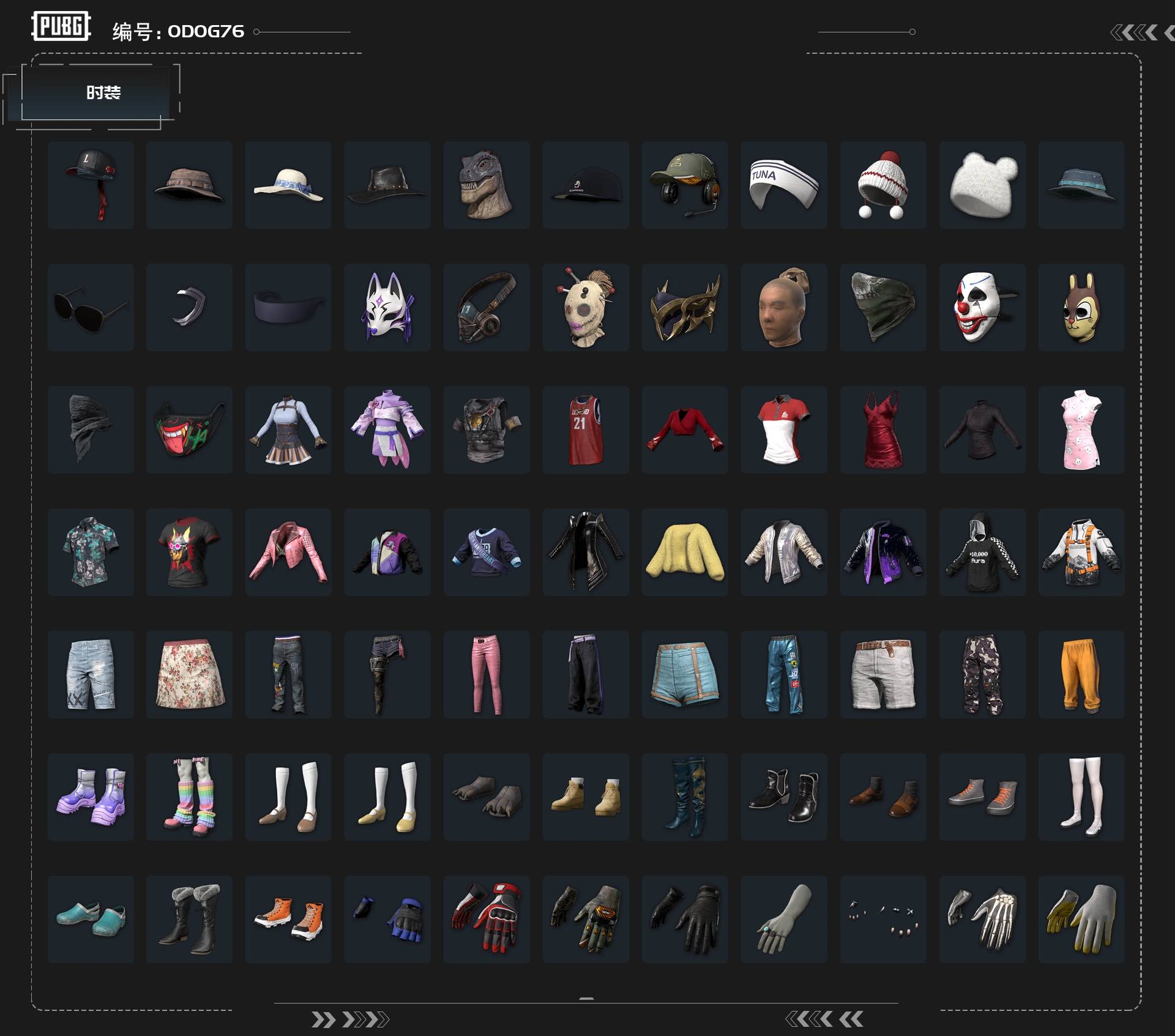The image size is (1175, 1036).
Task: Select the armored tactical vest
Action: click(x=487, y=430)
